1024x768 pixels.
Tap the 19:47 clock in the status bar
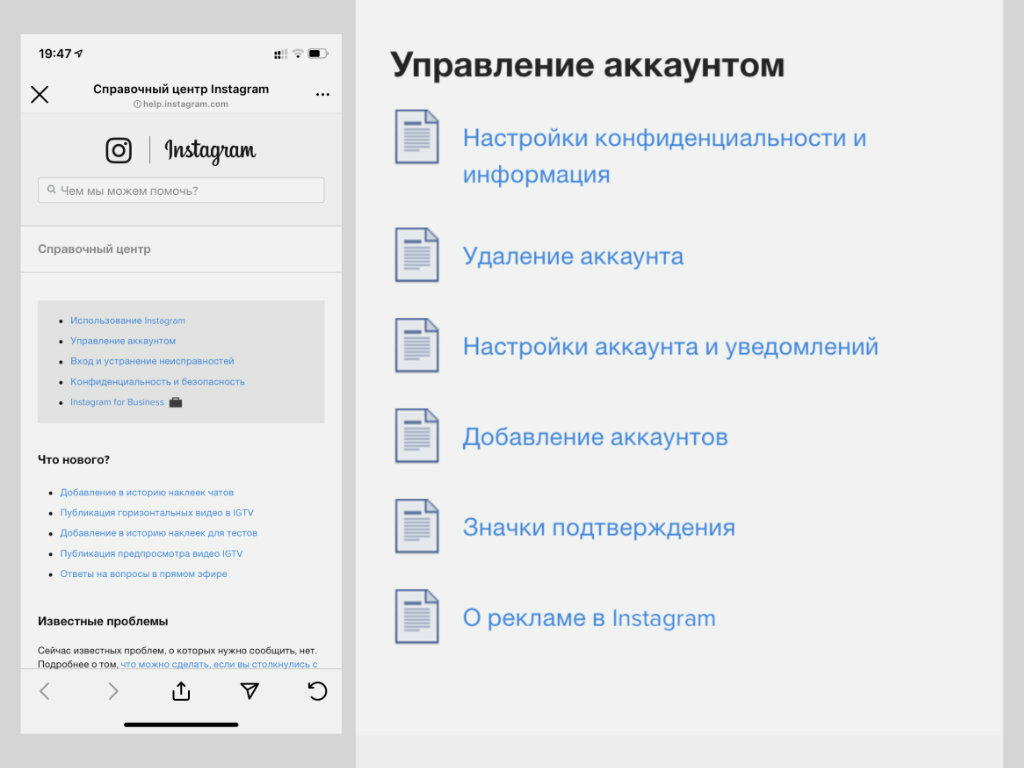55,54
